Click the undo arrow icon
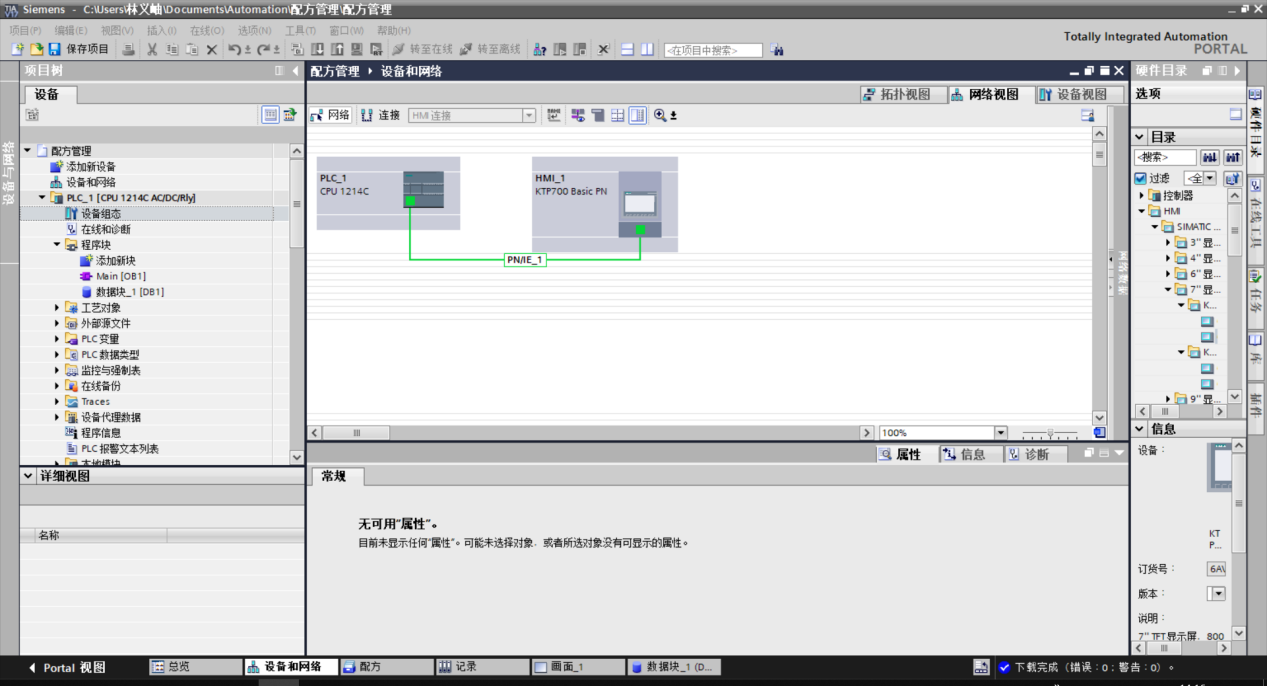Image resolution: width=1267 pixels, height=686 pixels. tap(236, 49)
